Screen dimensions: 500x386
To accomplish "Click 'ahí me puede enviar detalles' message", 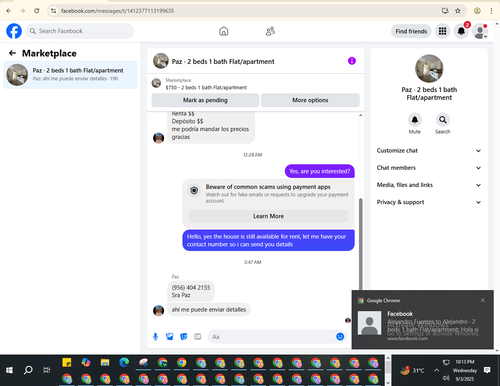I will click(209, 310).
